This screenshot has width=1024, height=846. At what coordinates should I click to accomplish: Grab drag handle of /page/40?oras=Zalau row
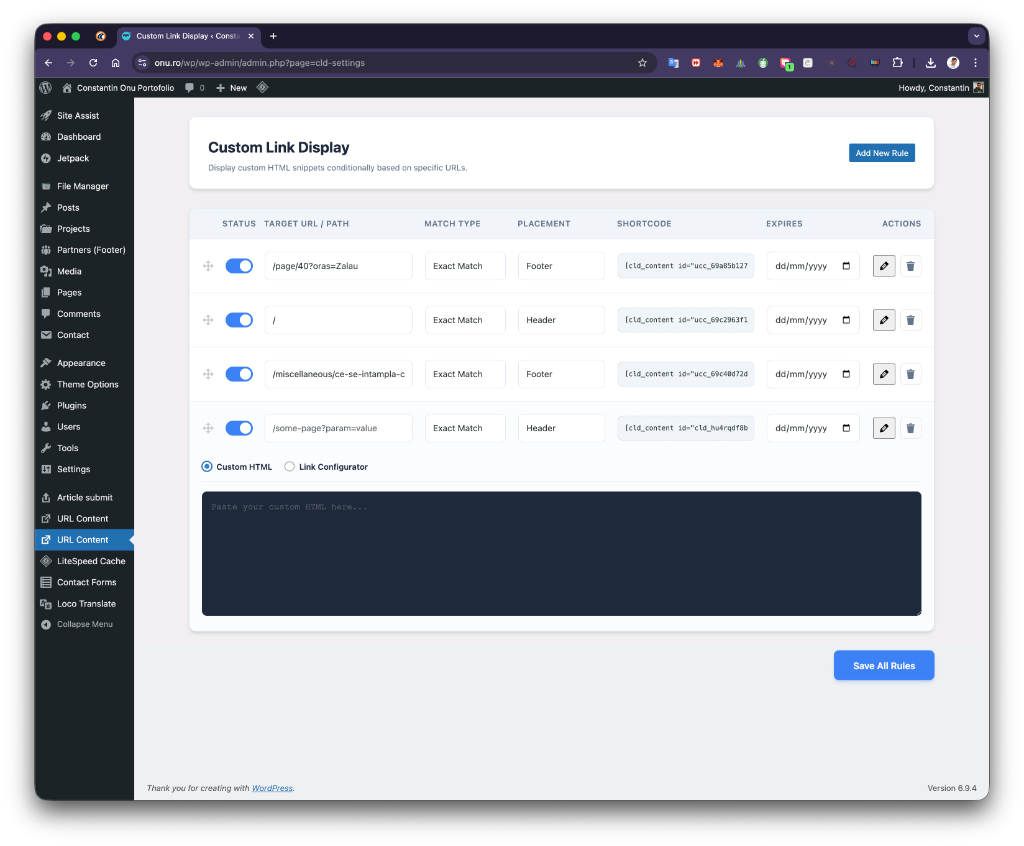[208, 266]
